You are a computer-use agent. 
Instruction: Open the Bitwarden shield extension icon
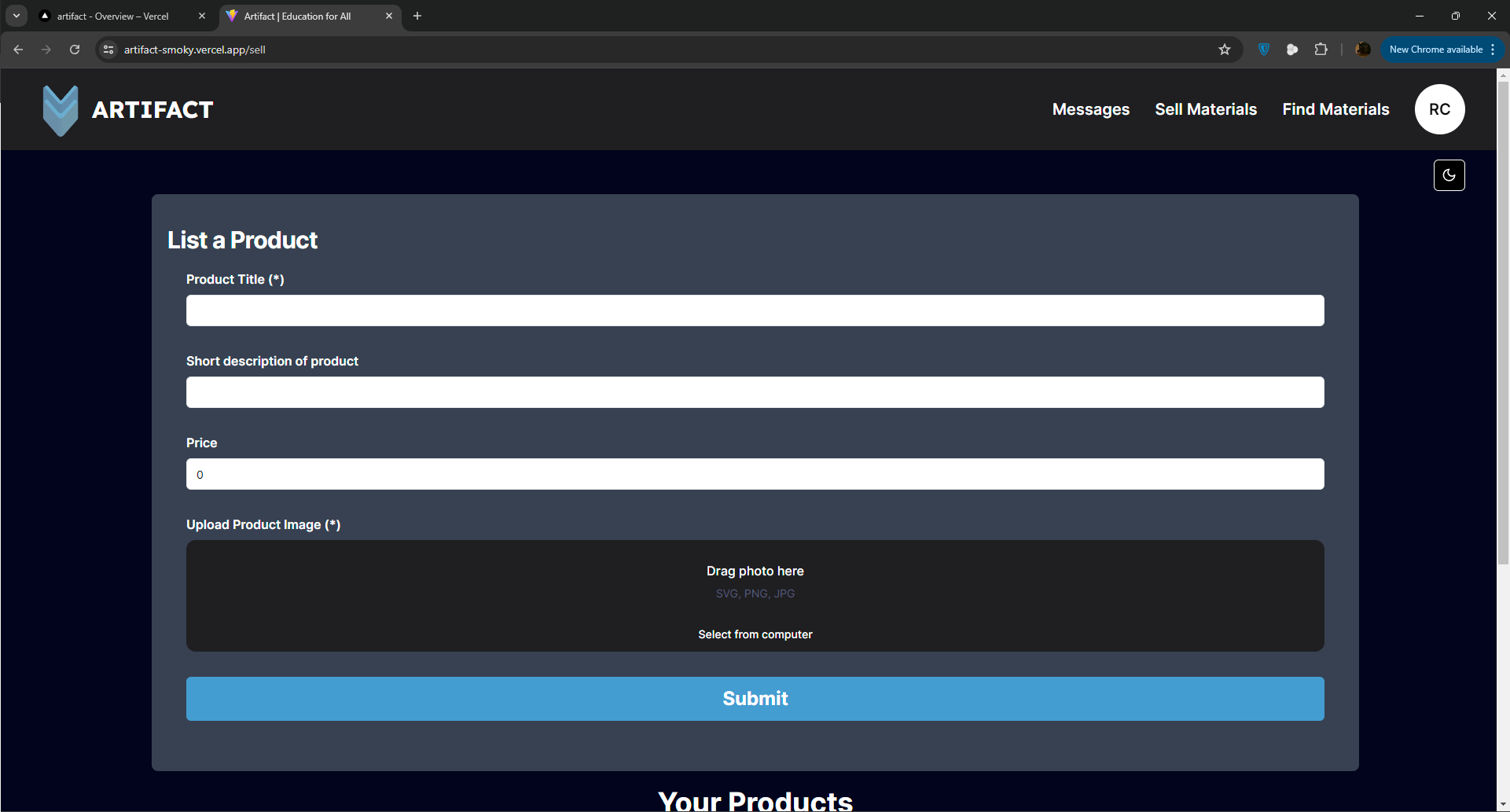(1264, 50)
